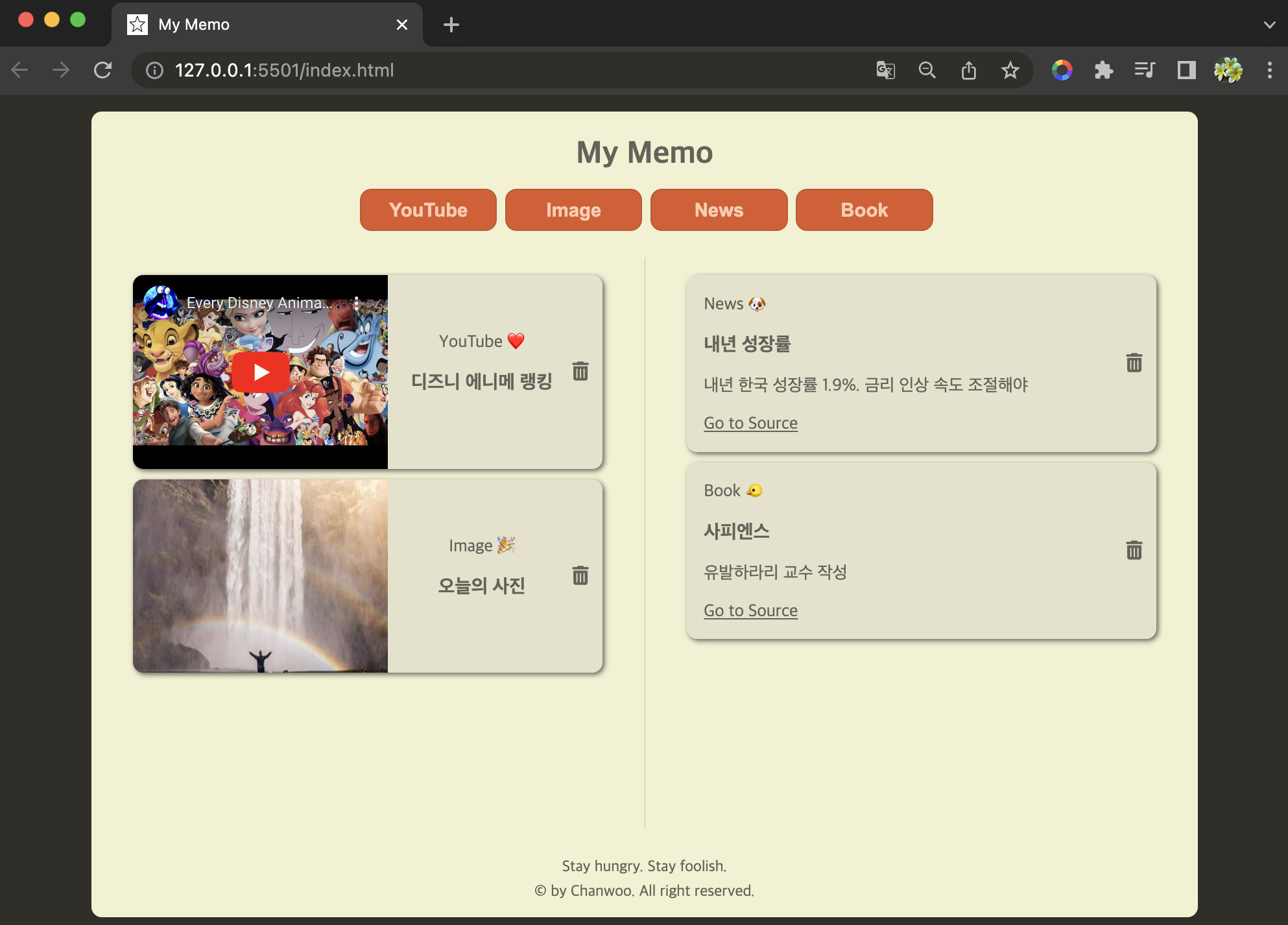1288x925 pixels.
Task: Click the waterfall rainbow image thumbnail
Action: click(x=260, y=575)
